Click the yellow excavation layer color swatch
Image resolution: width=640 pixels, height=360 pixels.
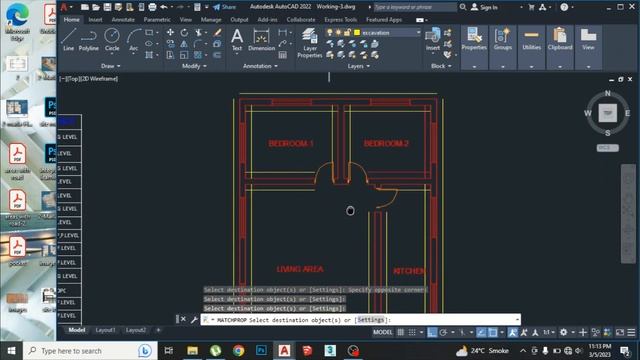pos(357,32)
